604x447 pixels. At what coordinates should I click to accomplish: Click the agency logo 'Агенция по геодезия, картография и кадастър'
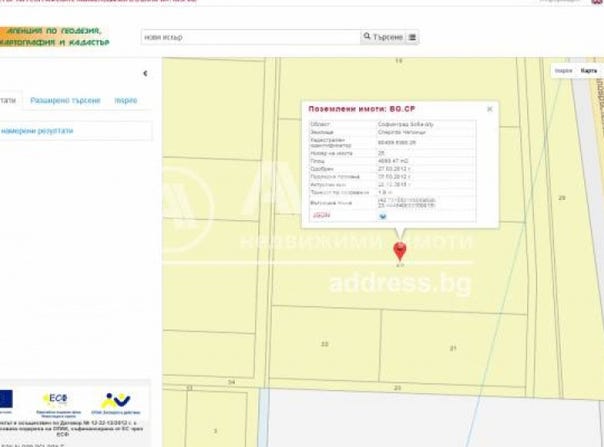pyautogui.click(x=54, y=37)
